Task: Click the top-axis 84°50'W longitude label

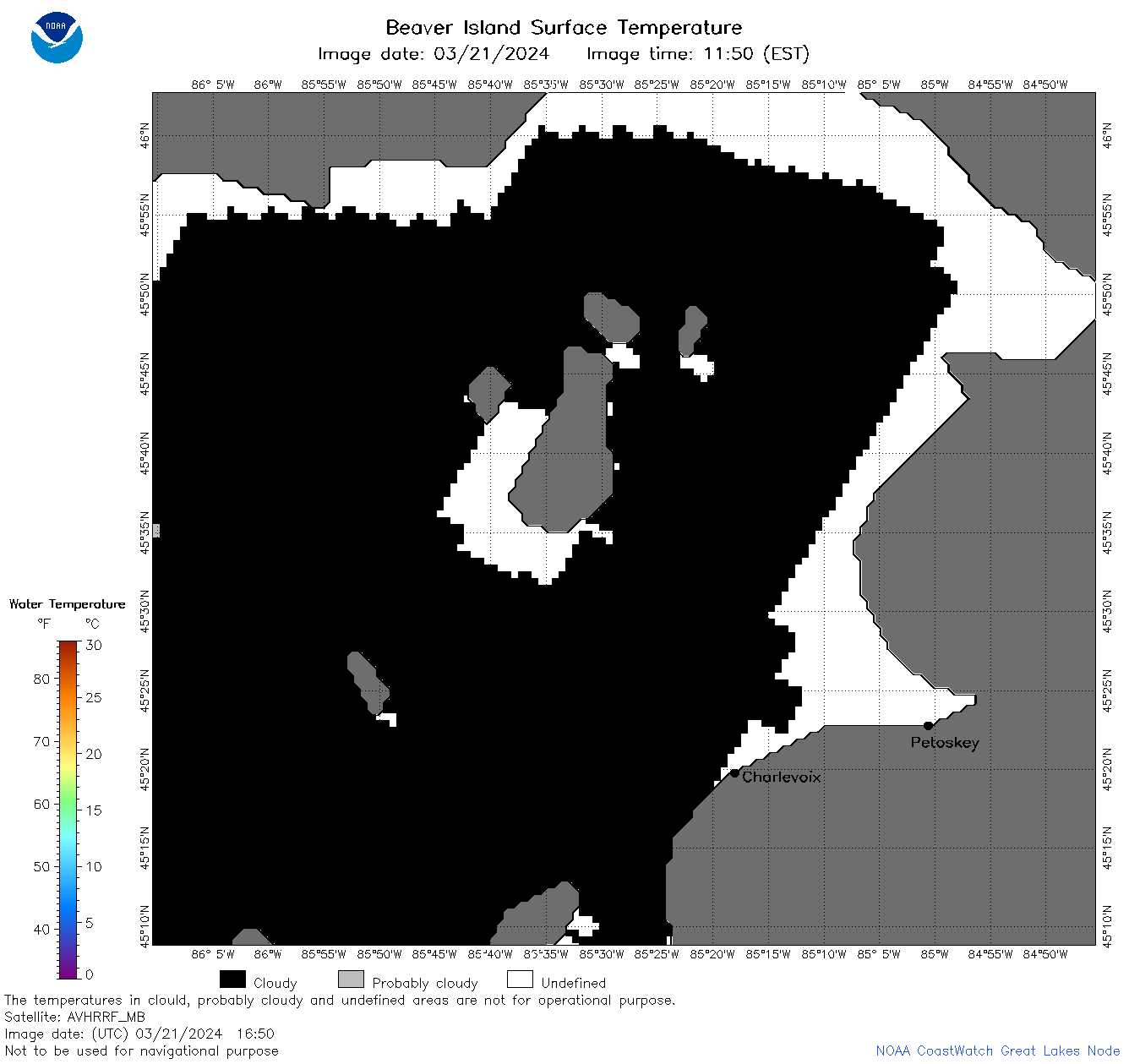Action: 1045,85
